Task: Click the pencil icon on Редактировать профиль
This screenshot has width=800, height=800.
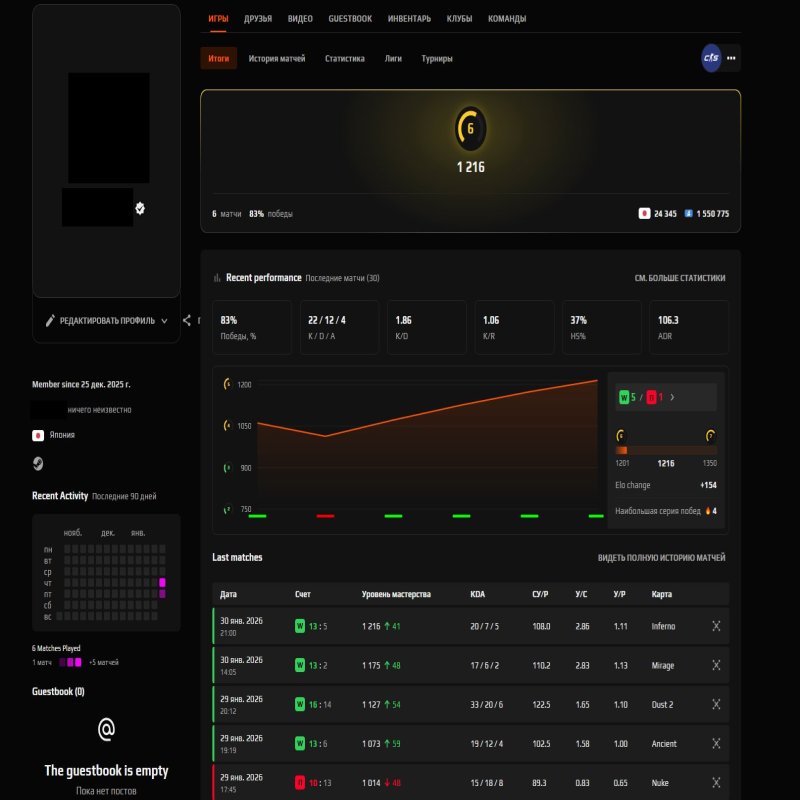Action: coord(49,321)
